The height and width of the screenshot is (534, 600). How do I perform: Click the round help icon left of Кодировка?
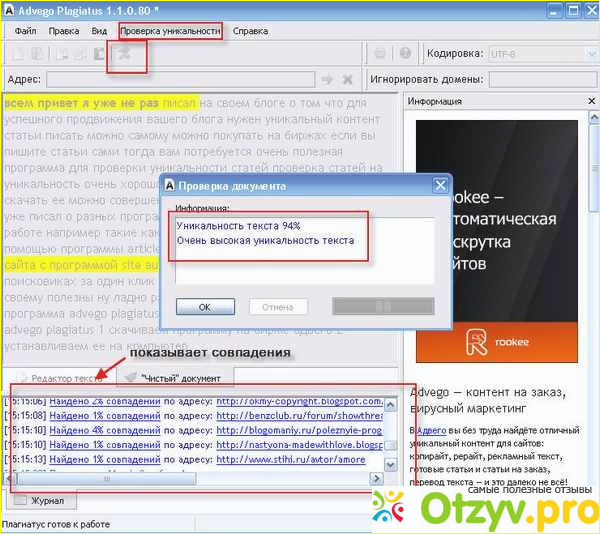[405, 54]
